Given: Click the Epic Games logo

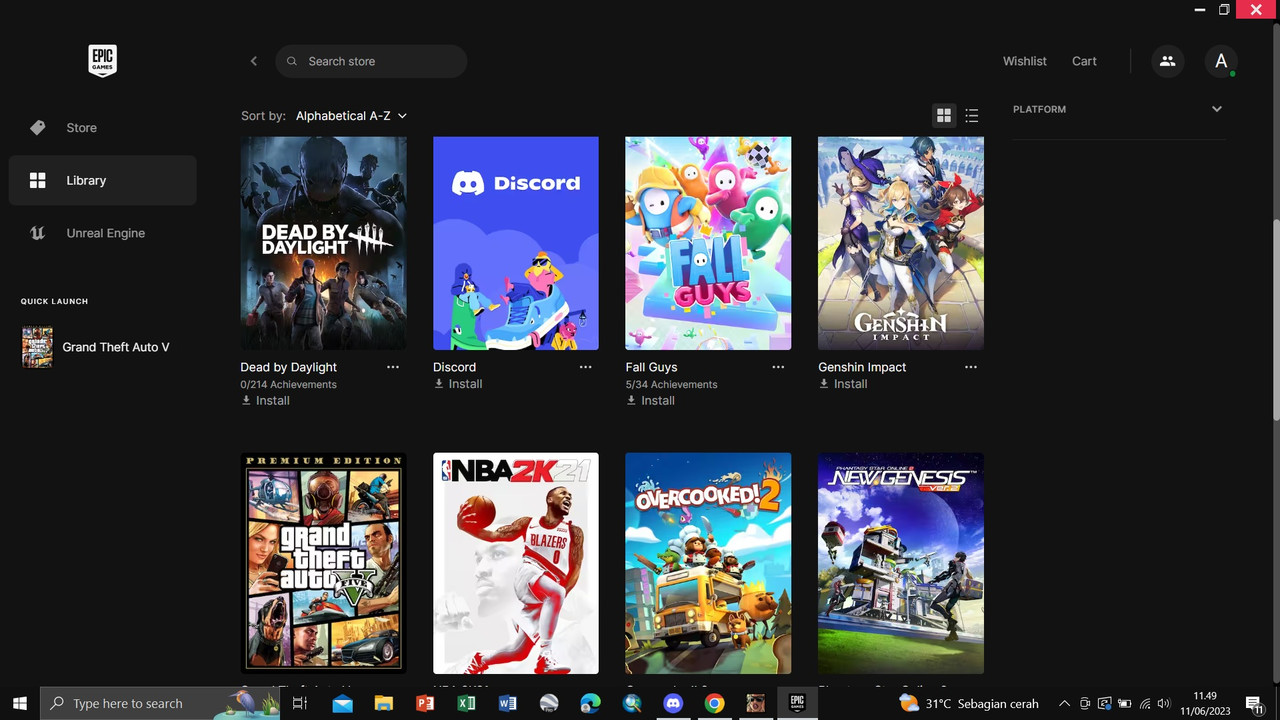Looking at the screenshot, I should [102, 61].
